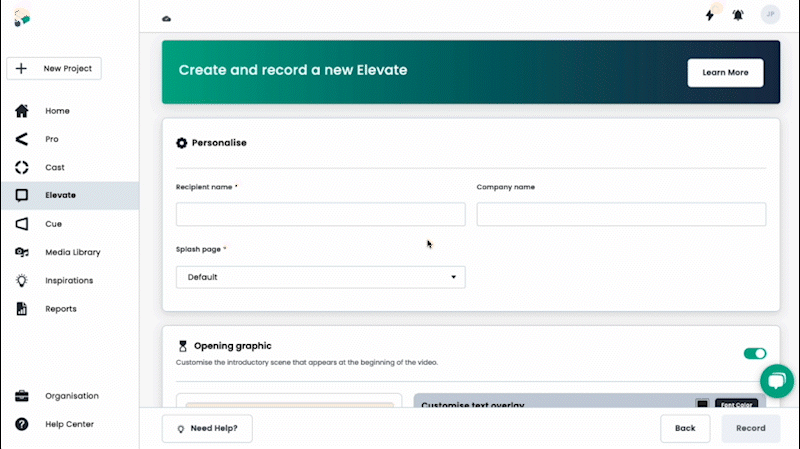Open Organisation from the sidebar
This screenshot has width=800, height=449.
pyautogui.click(x=71, y=396)
